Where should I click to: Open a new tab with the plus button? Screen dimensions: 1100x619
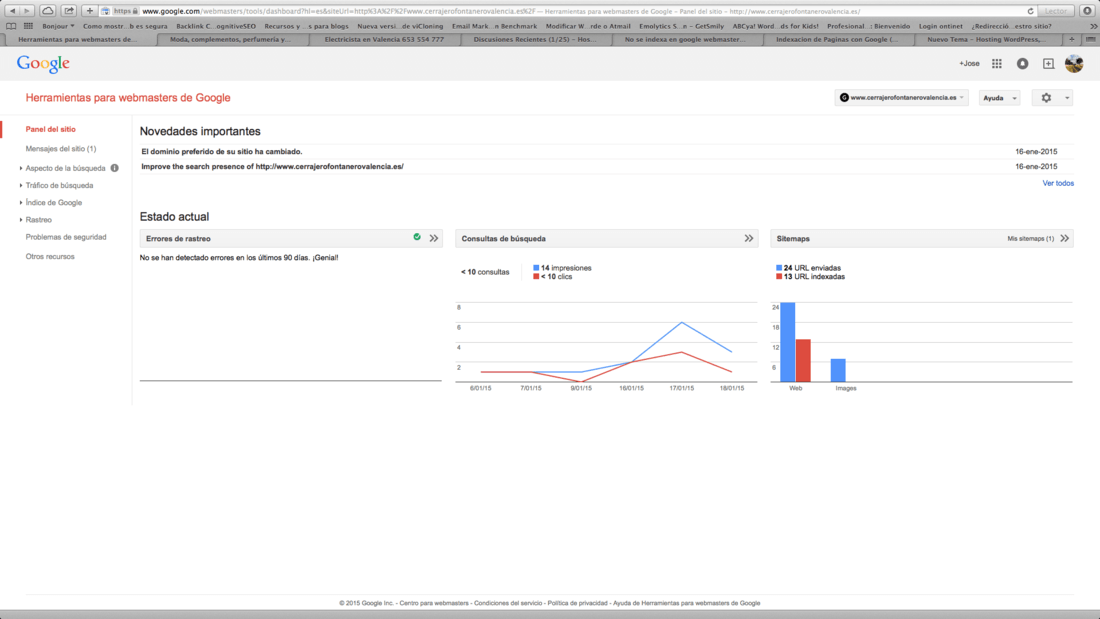[x=1071, y=39]
